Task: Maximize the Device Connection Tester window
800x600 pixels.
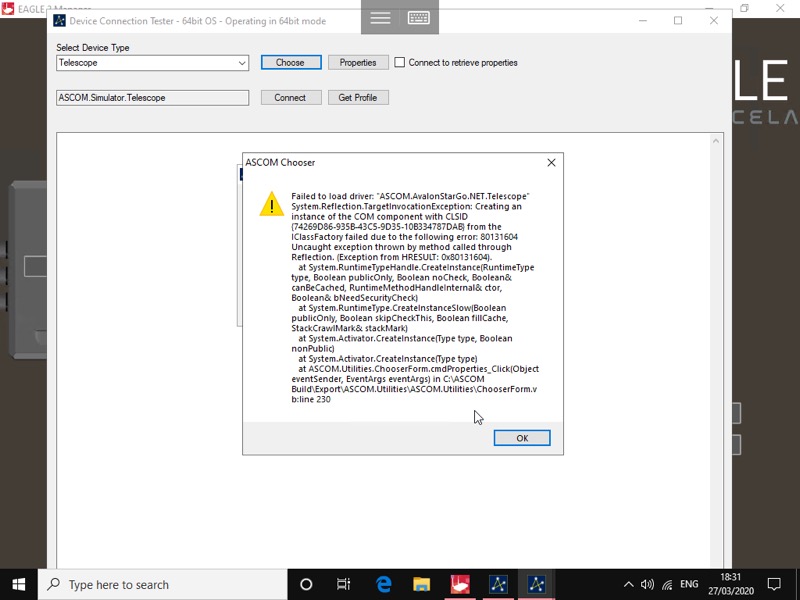Action: (678, 20)
